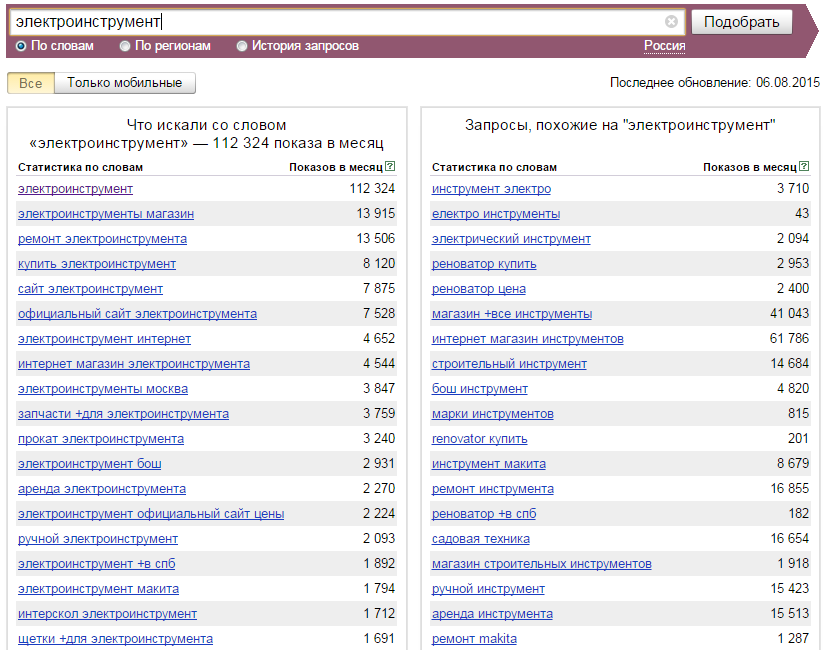837x650 pixels.
Task: Open 'ремонт makita' link
Action: point(474,639)
